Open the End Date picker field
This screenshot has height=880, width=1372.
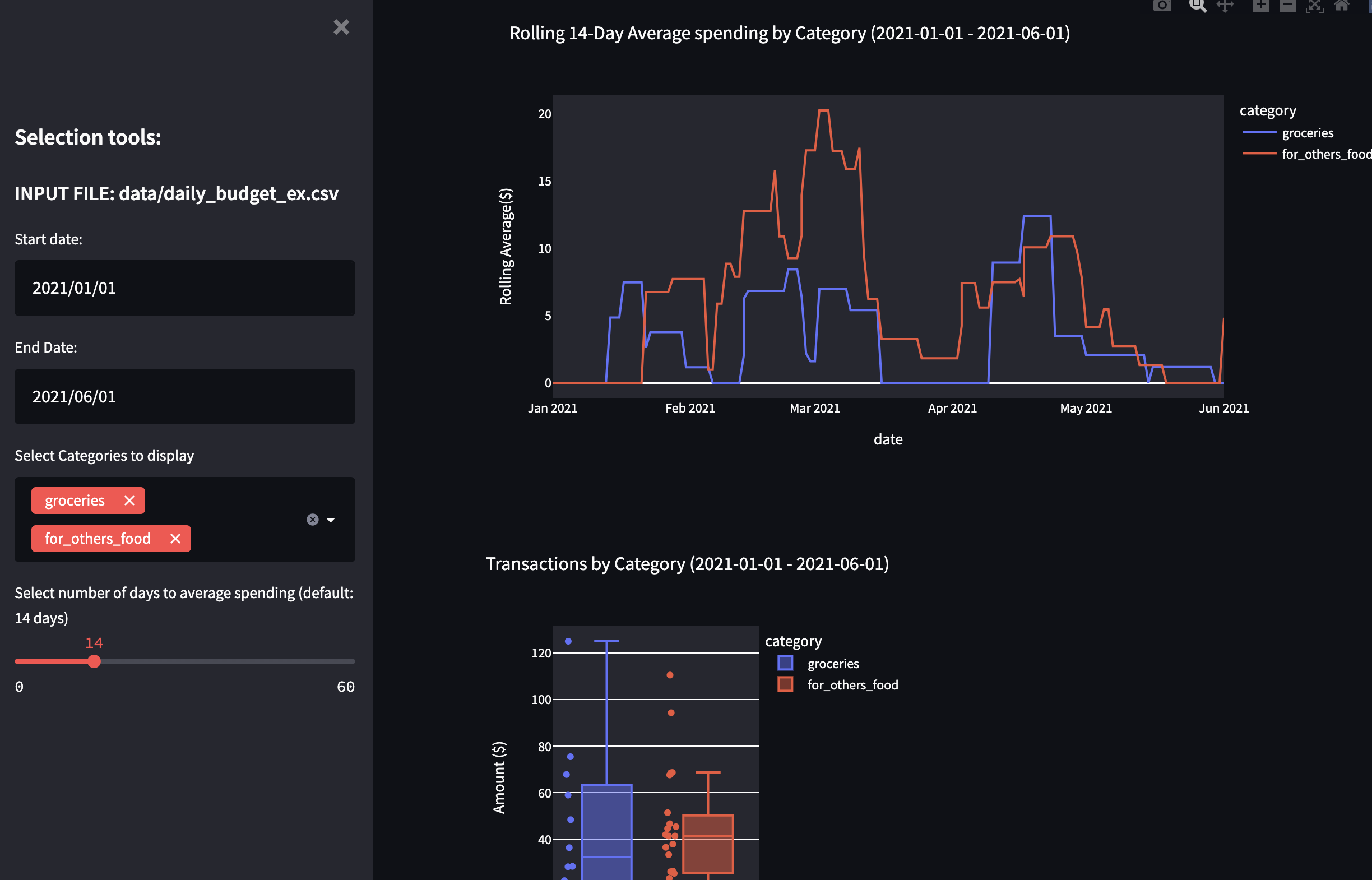coord(184,397)
